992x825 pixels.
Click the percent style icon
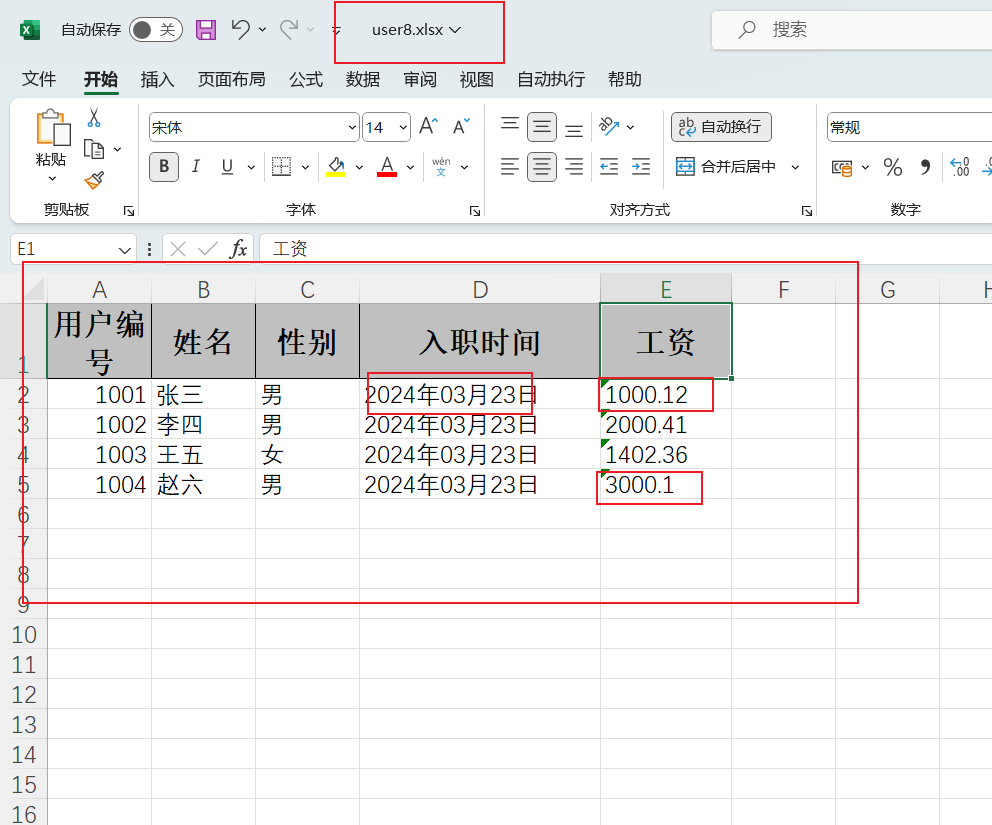click(893, 167)
